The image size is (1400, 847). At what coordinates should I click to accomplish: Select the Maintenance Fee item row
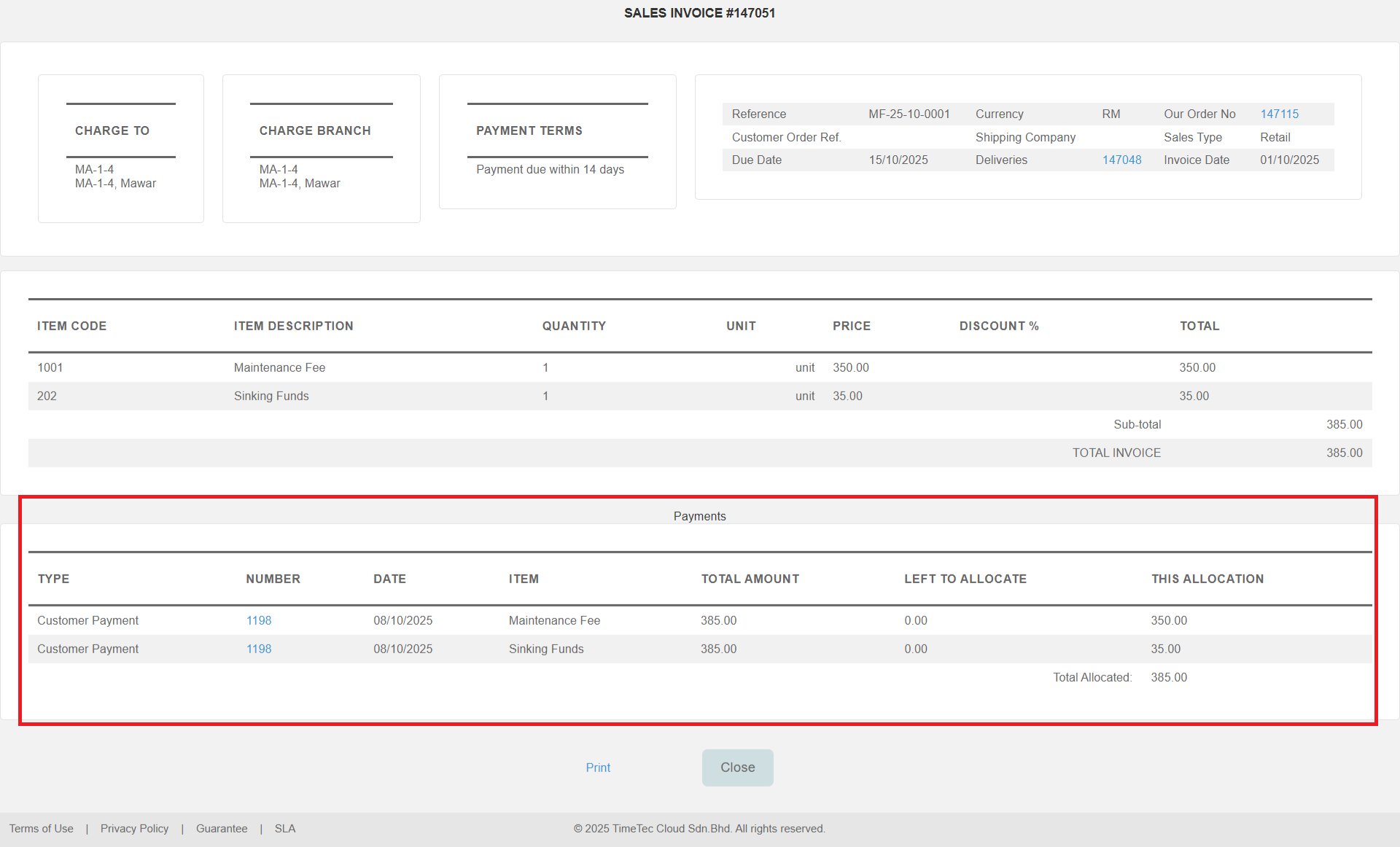pyautogui.click(x=279, y=367)
